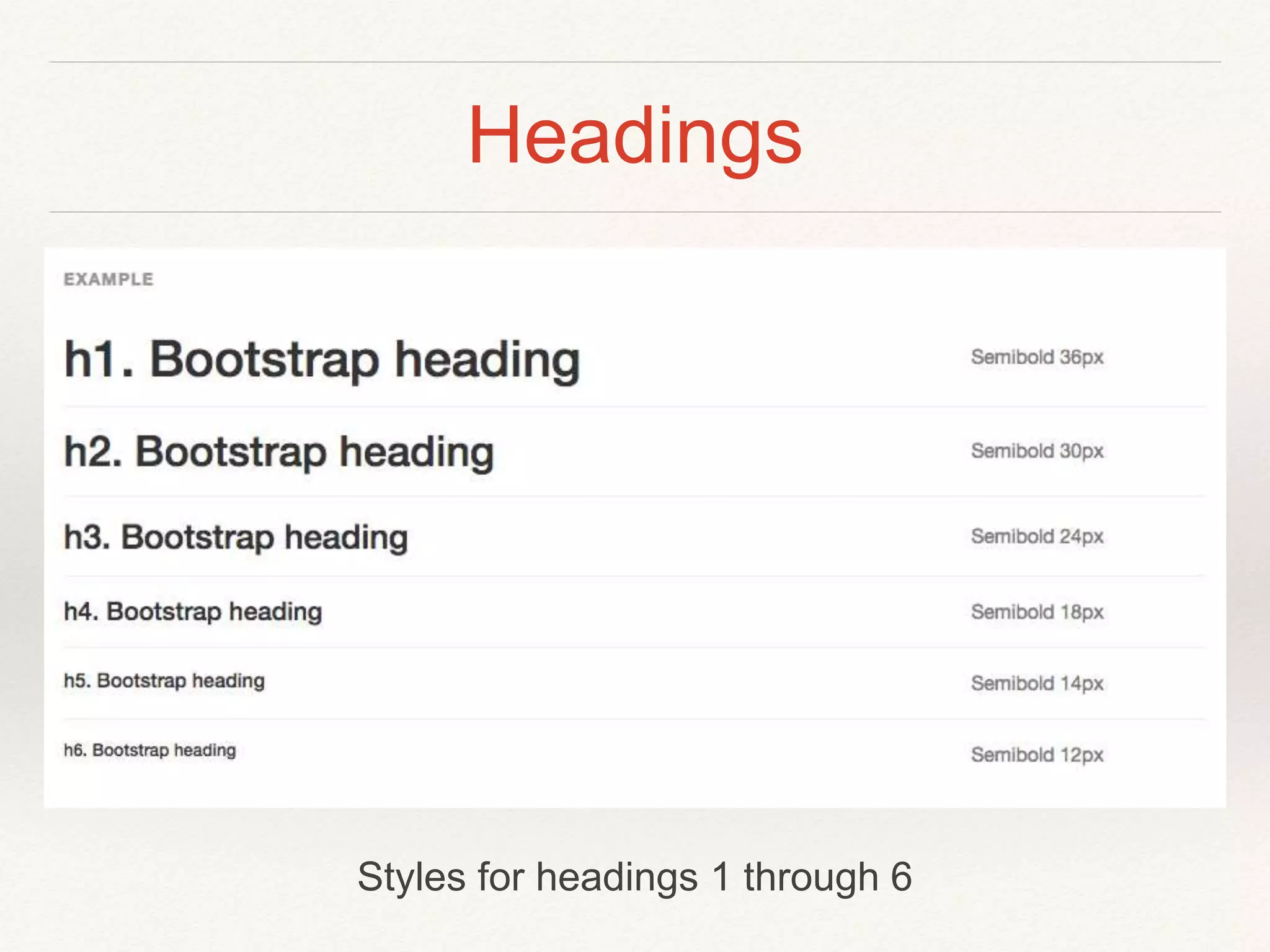Click the h4. Bootstrap heading text
Viewport: 1270px width, 952px height.
[193, 612]
